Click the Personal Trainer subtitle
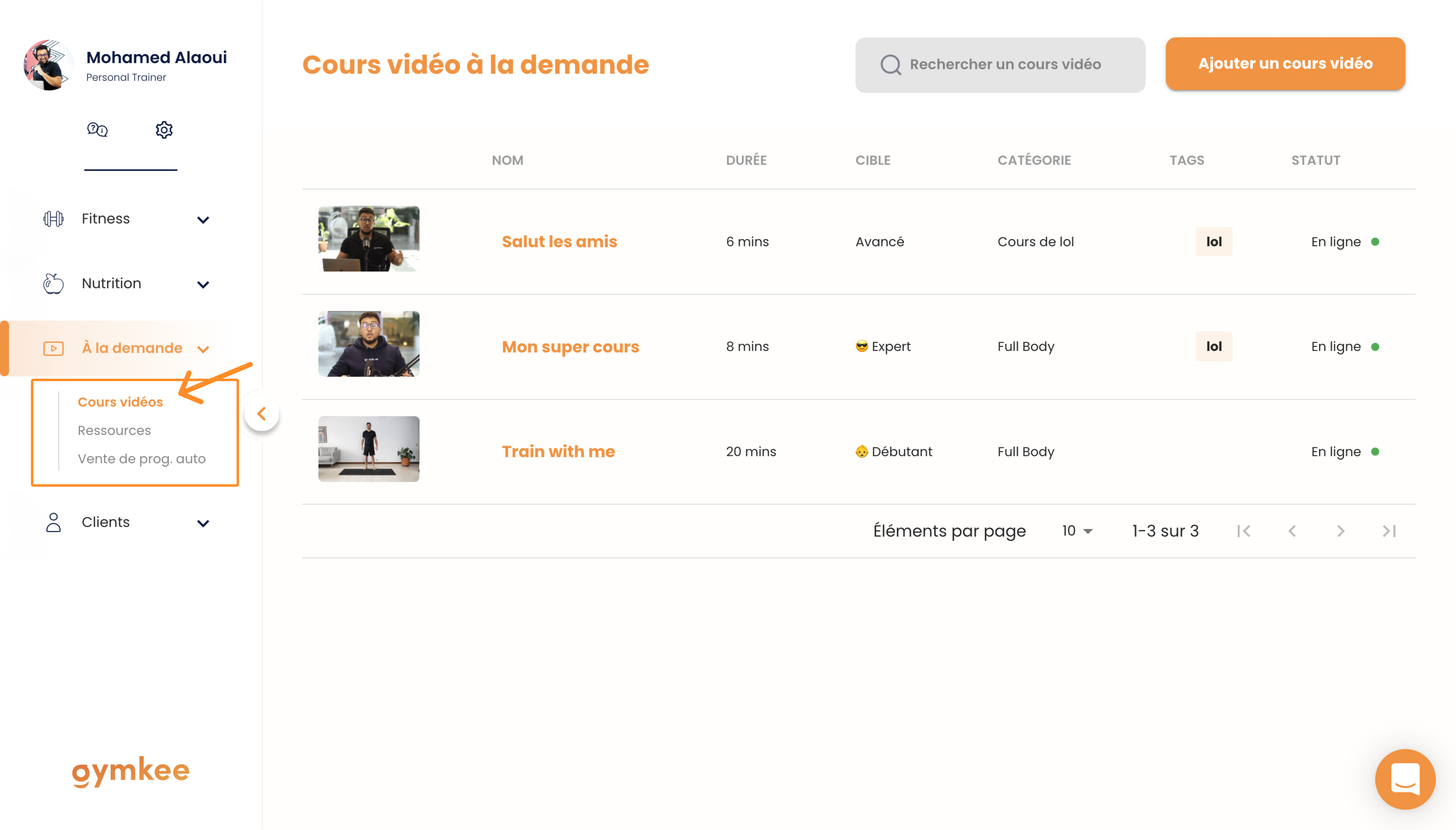1456x830 pixels. 126,78
